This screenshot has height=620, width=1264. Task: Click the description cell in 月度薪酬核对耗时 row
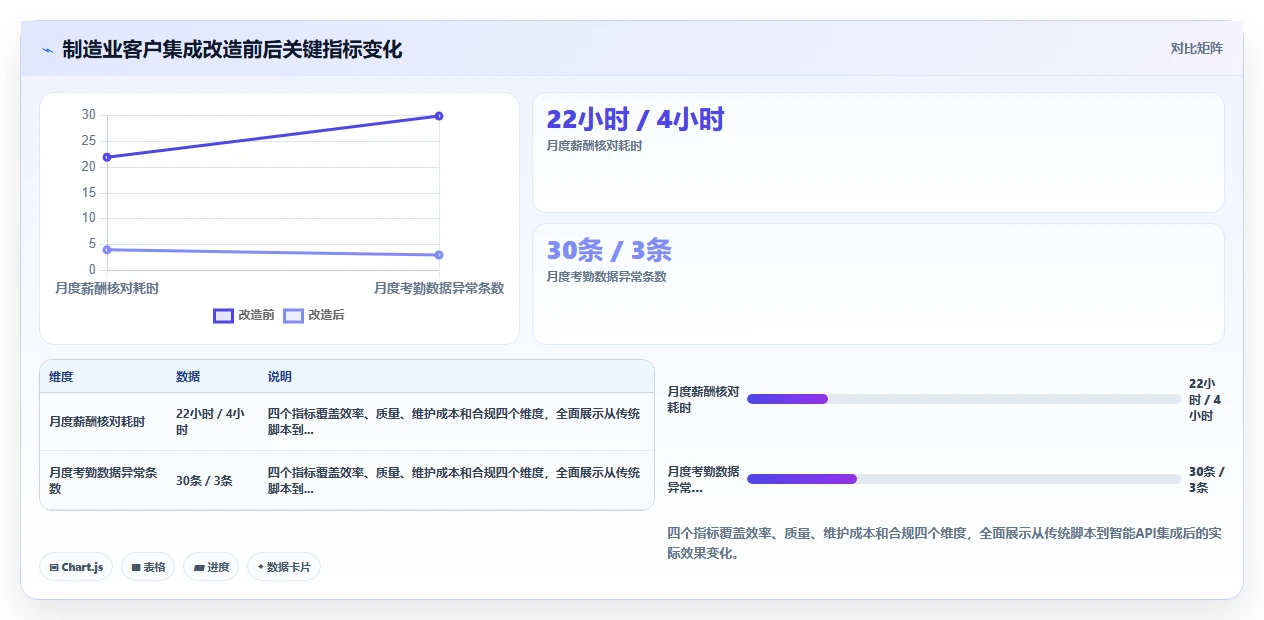pyautogui.click(x=454, y=422)
